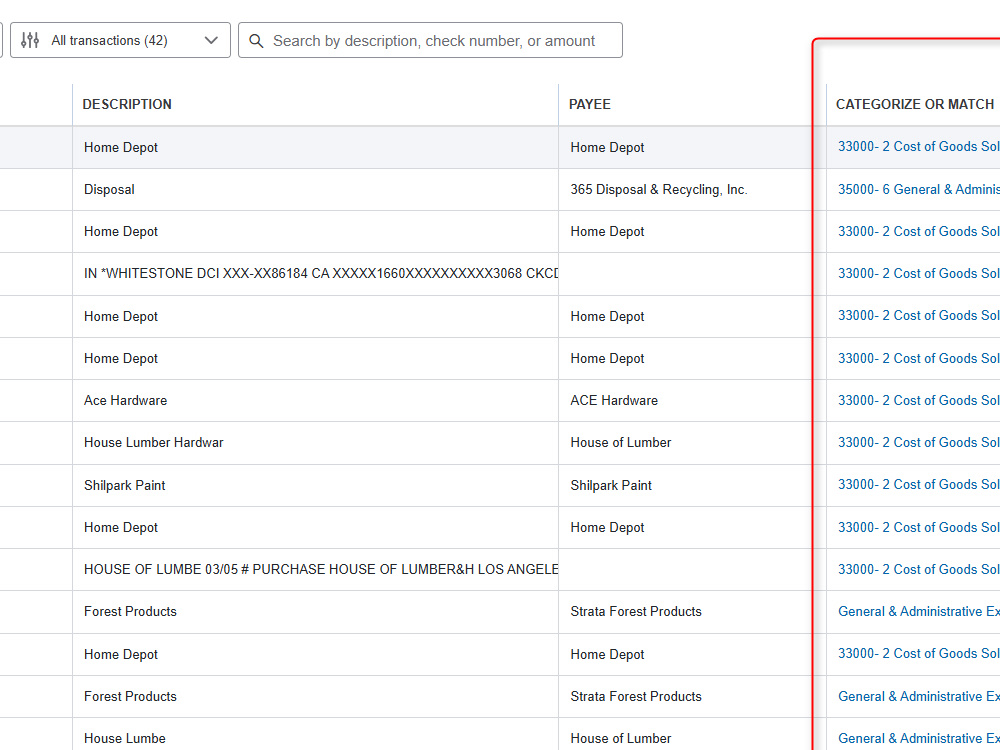
Task: Select the House Lumbe description cell
Action: click(124, 739)
